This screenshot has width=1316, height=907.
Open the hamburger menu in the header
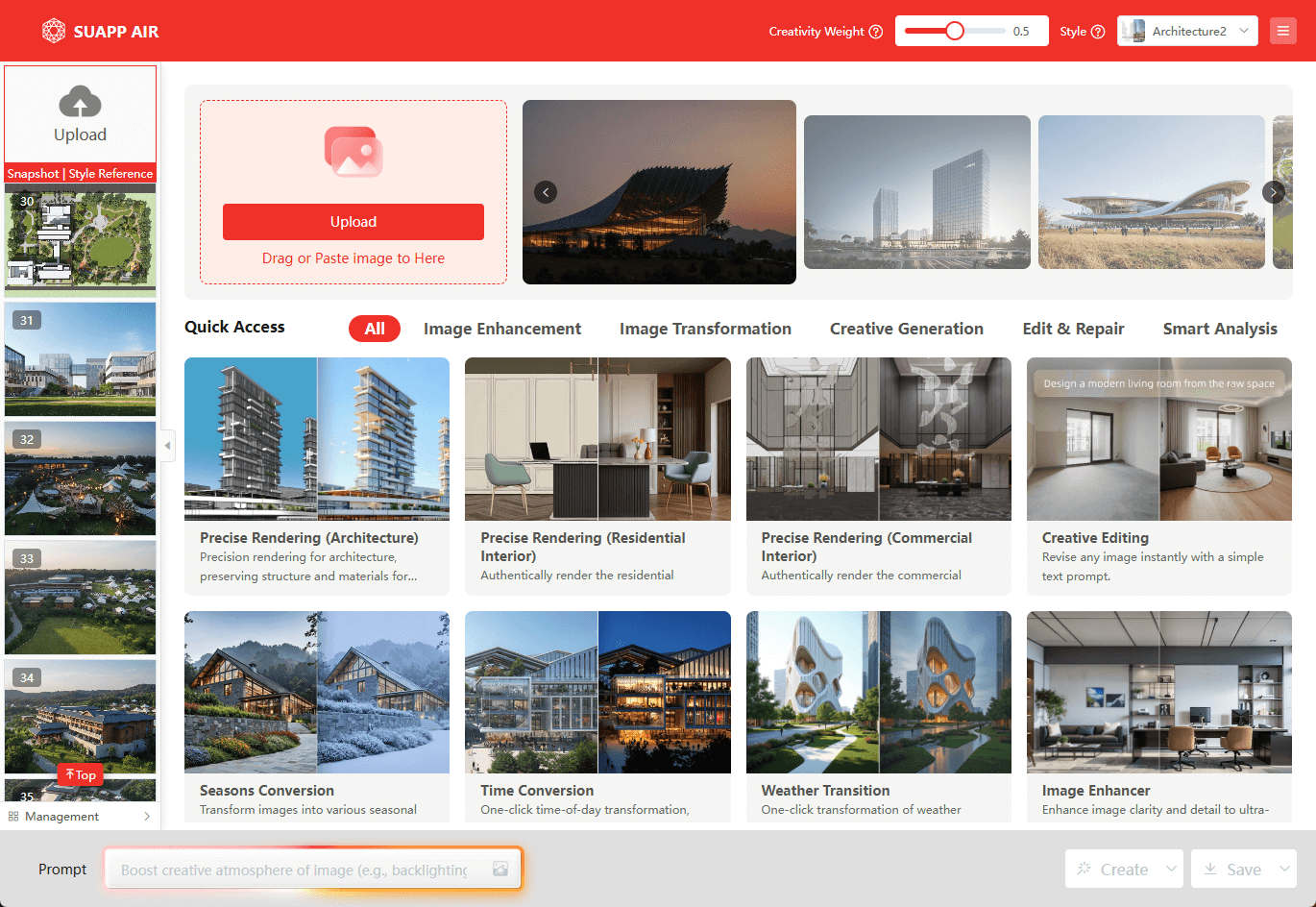(1282, 31)
